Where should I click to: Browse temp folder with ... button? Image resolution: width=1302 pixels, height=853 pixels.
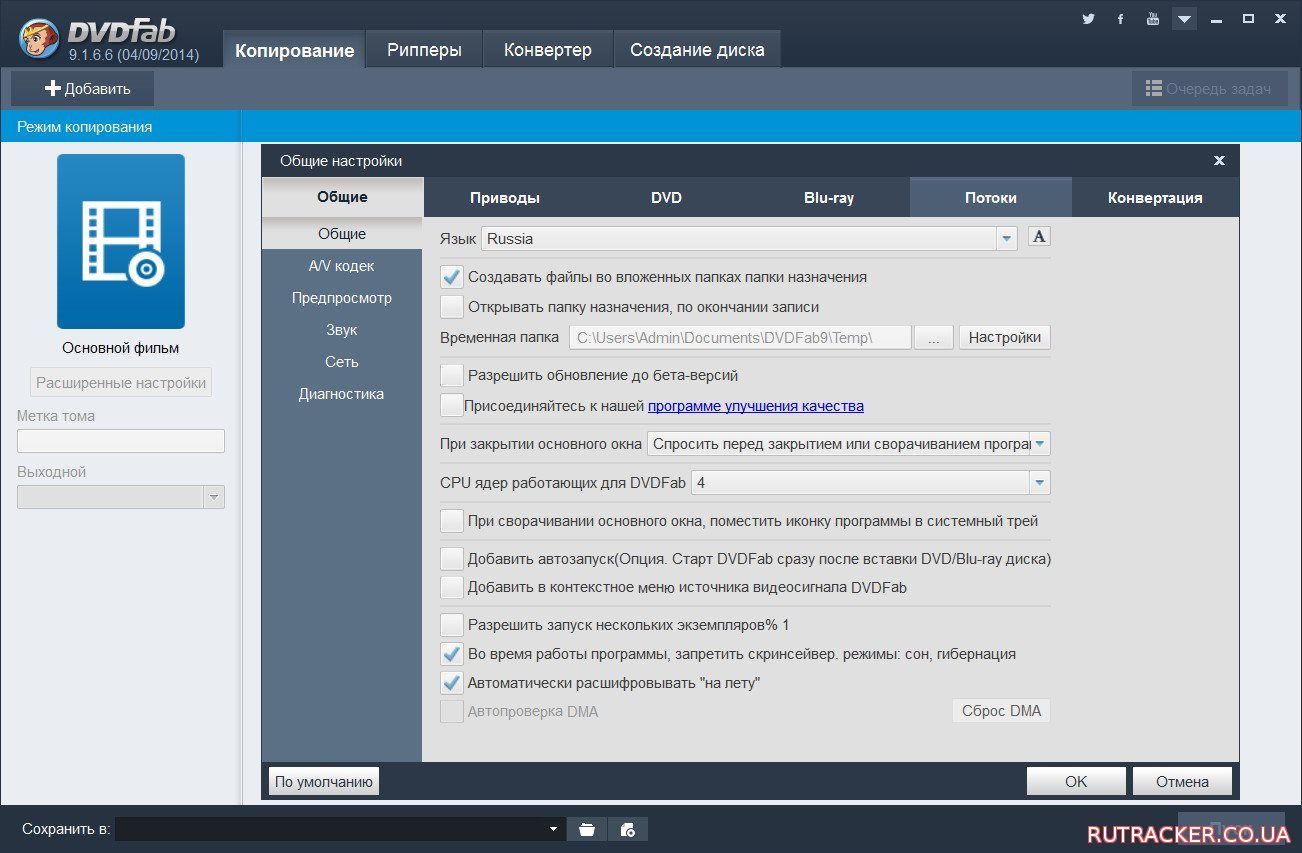(934, 337)
